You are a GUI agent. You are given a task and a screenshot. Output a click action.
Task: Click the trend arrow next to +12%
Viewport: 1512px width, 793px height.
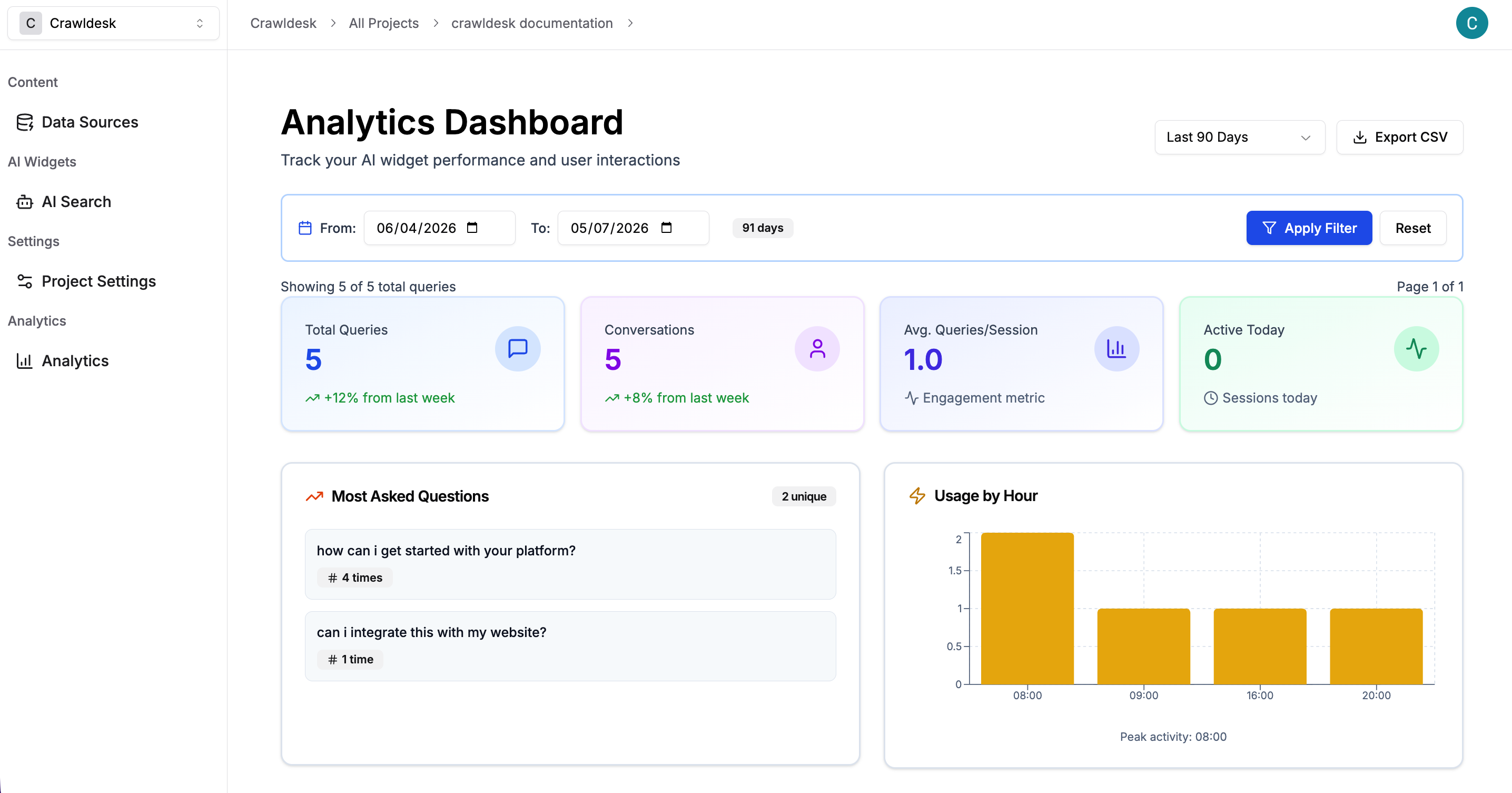312,398
